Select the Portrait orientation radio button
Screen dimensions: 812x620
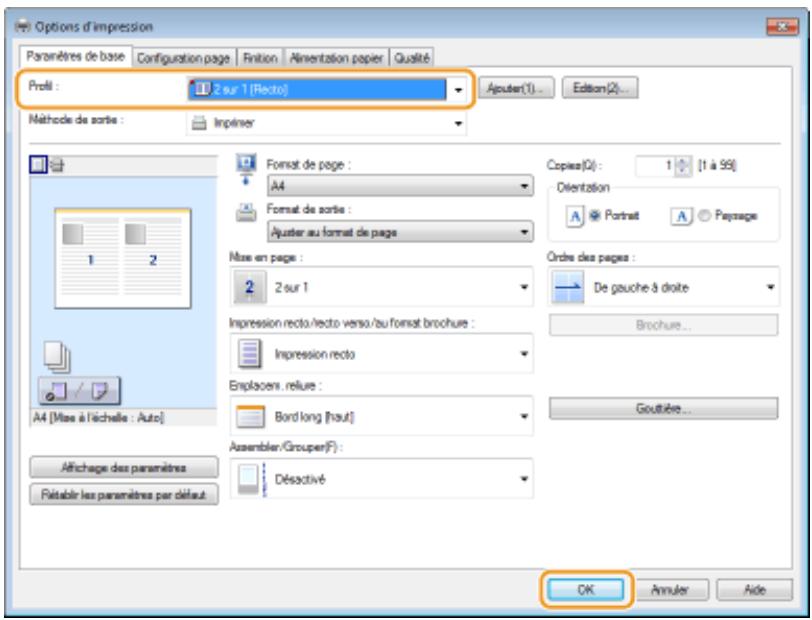coord(594,215)
